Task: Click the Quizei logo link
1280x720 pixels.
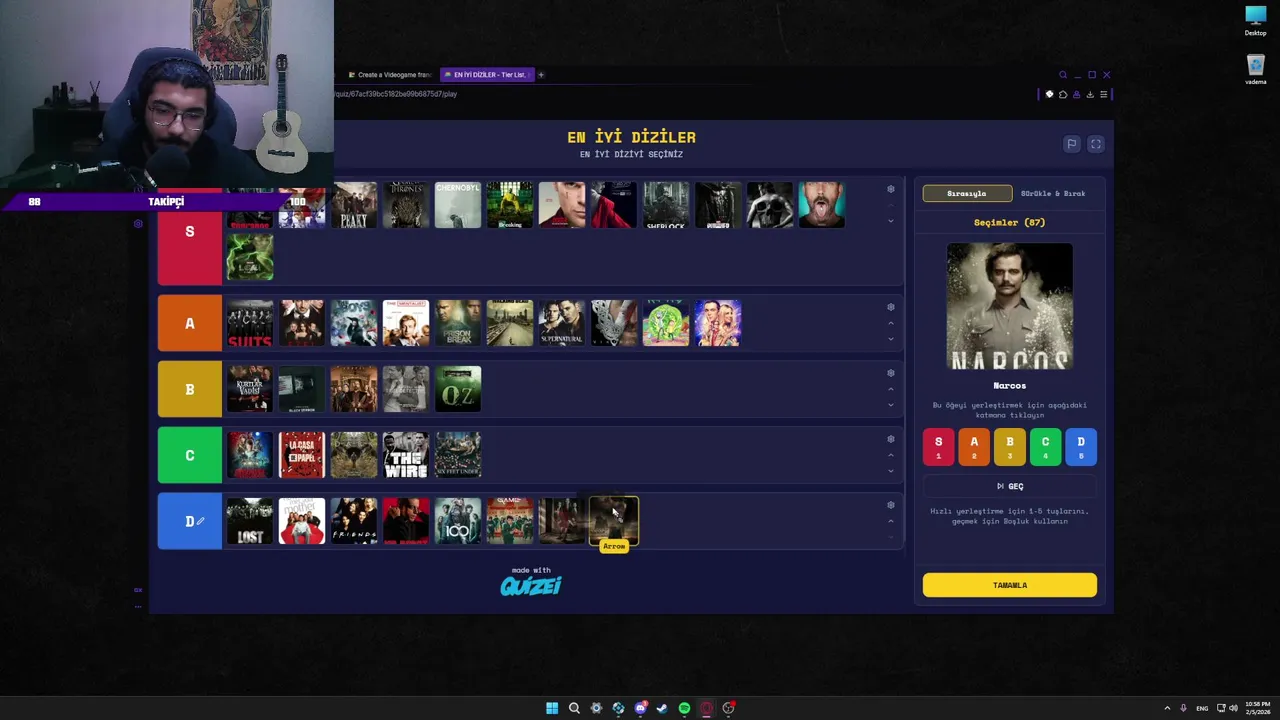Action: [531, 585]
